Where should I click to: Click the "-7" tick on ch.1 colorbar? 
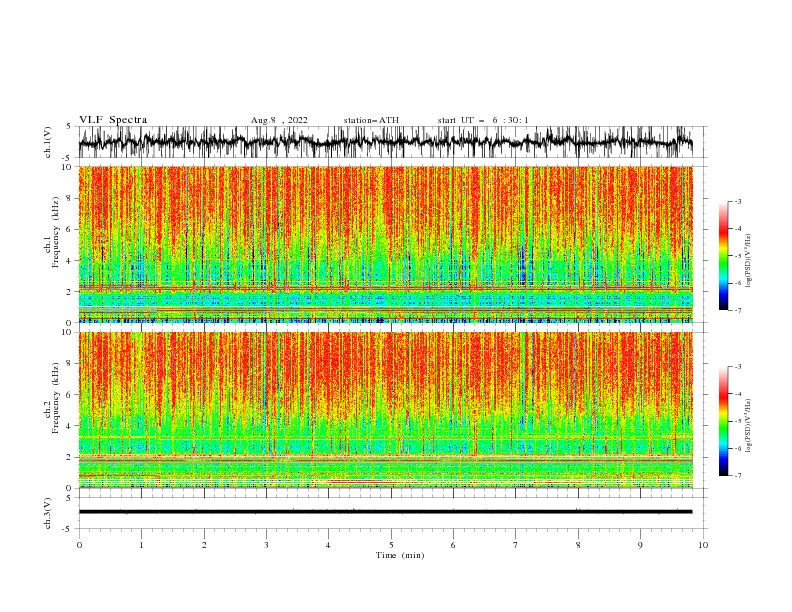pos(738,311)
